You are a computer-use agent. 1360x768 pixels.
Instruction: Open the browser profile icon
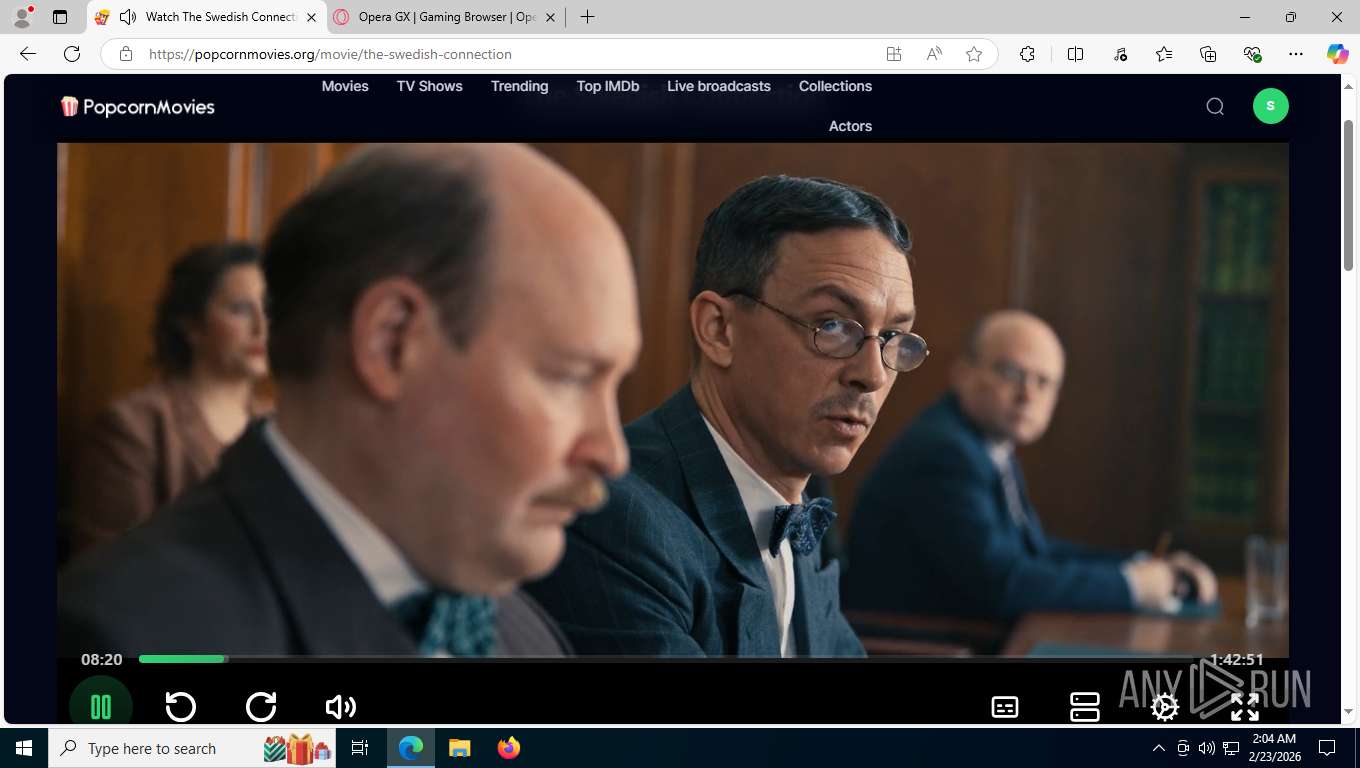tap(21, 17)
